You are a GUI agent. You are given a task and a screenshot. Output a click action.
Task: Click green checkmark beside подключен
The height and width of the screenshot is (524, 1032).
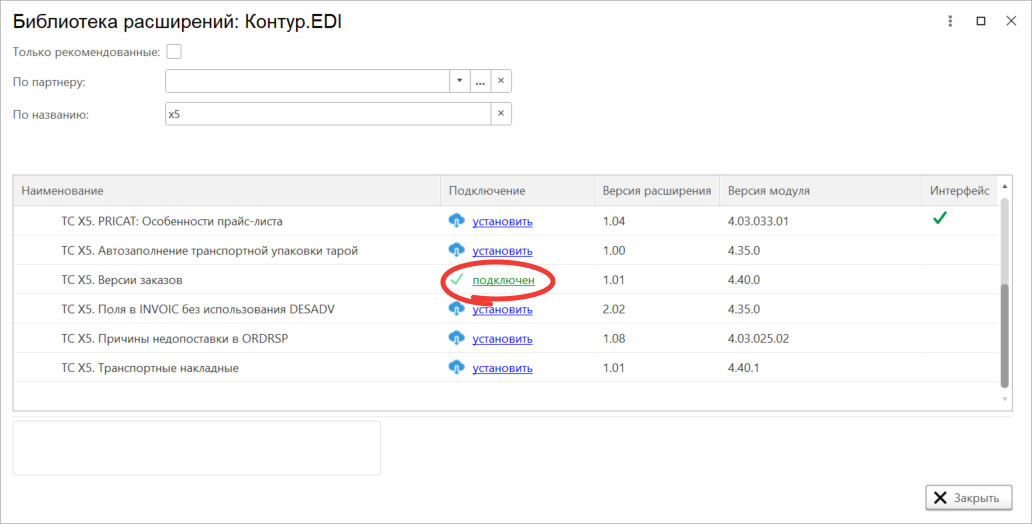456,280
